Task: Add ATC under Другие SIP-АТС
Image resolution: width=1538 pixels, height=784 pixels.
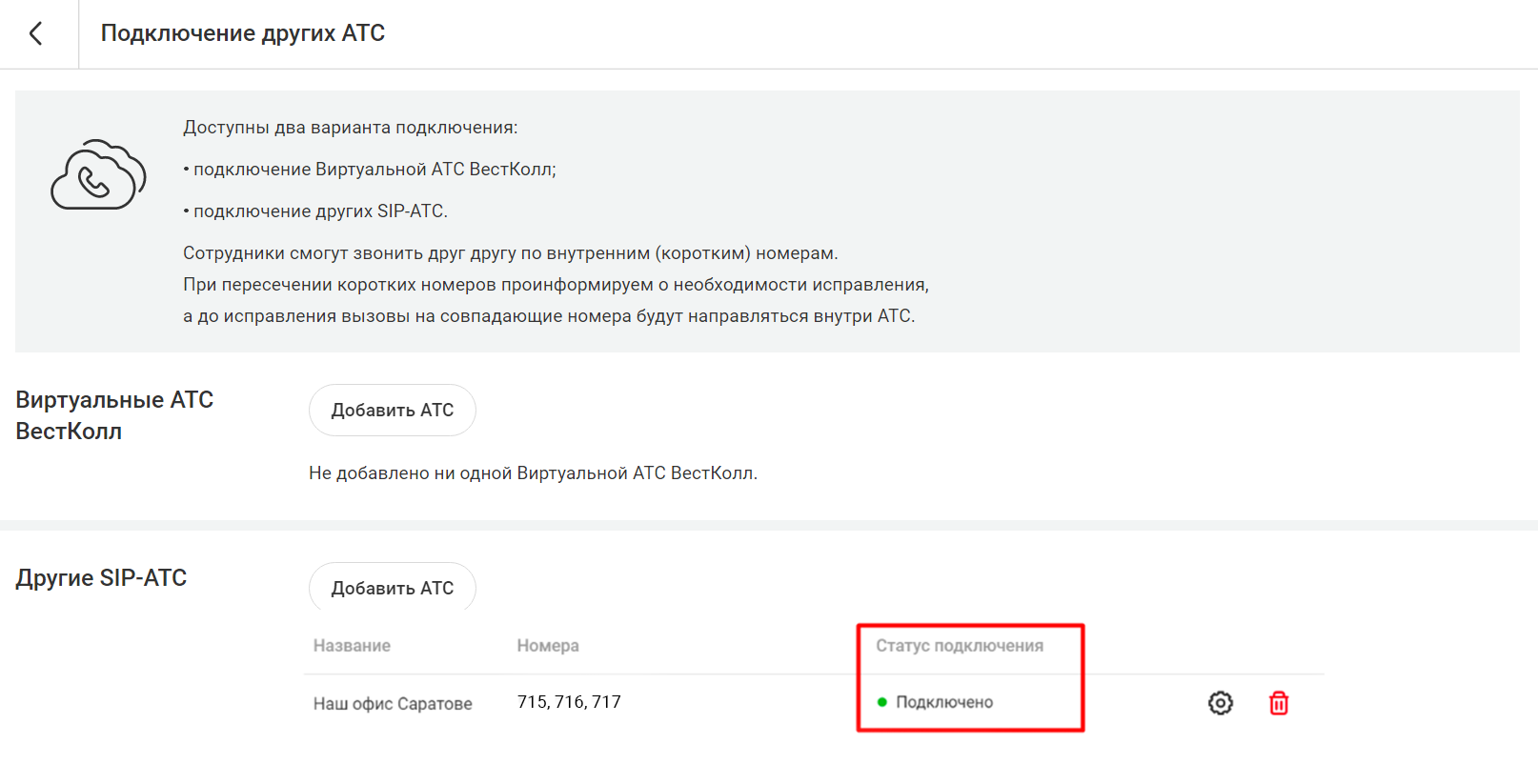Action: [x=393, y=588]
